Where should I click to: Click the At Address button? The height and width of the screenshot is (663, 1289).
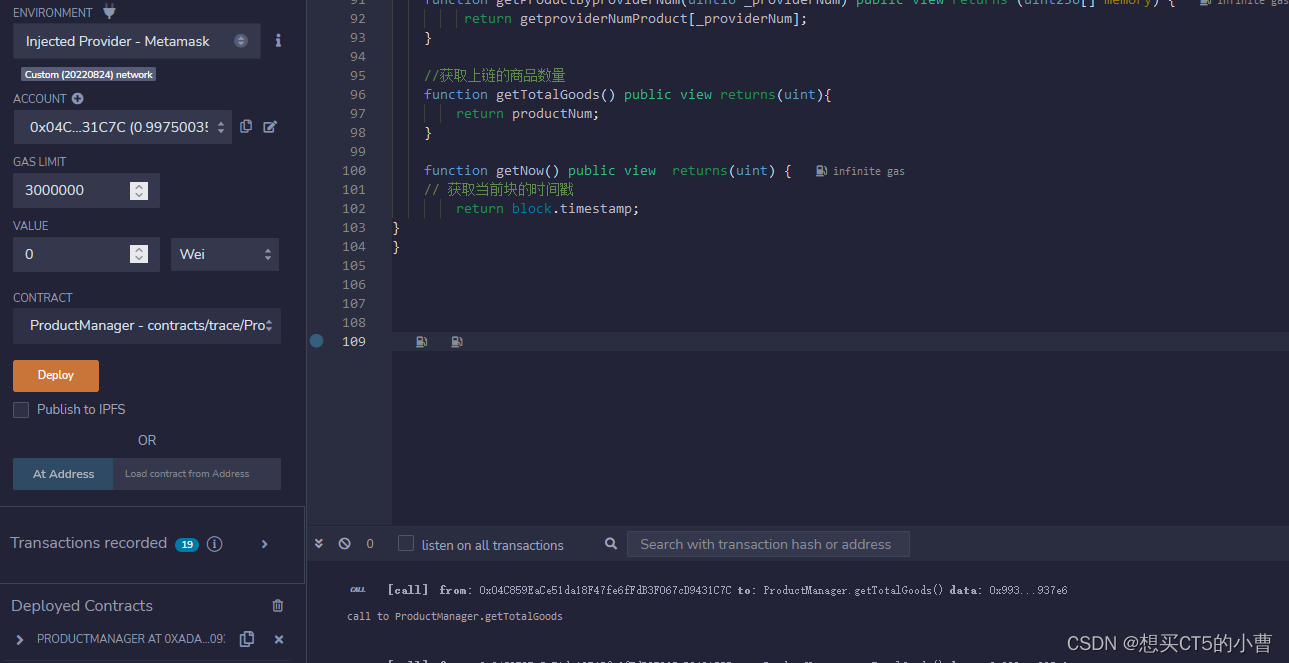[x=62, y=473]
